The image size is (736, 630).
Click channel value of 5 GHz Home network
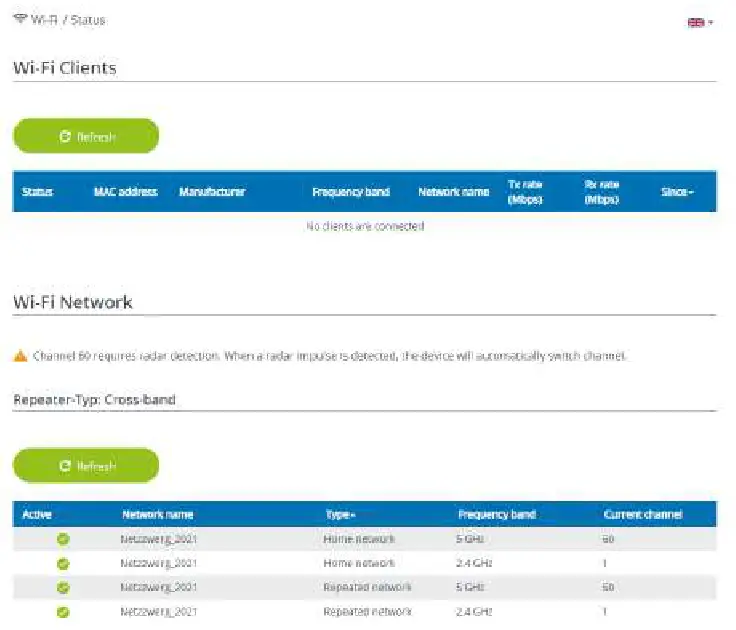coord(608,539)
